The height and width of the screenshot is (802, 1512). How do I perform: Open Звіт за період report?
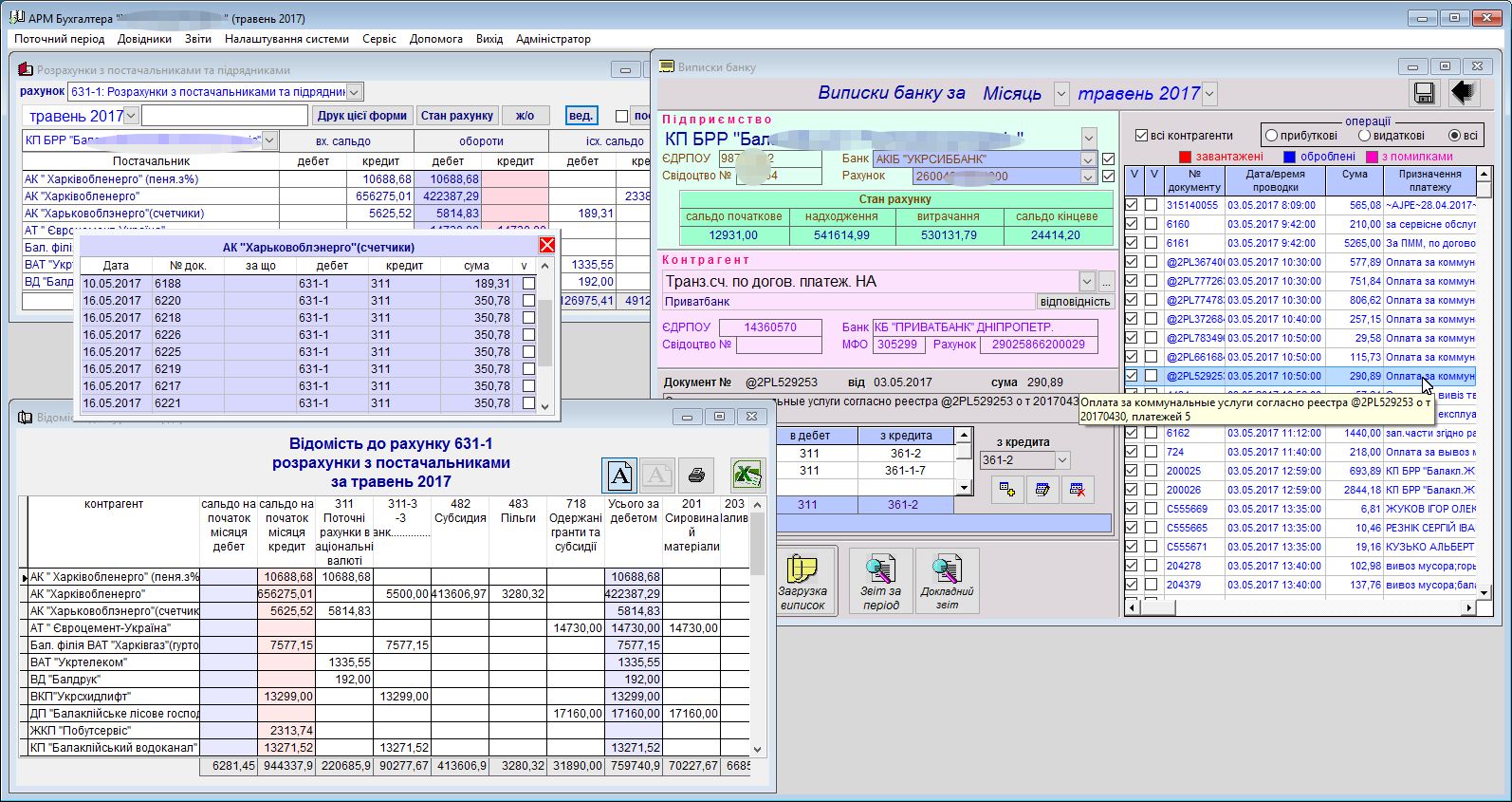(880, 581)
